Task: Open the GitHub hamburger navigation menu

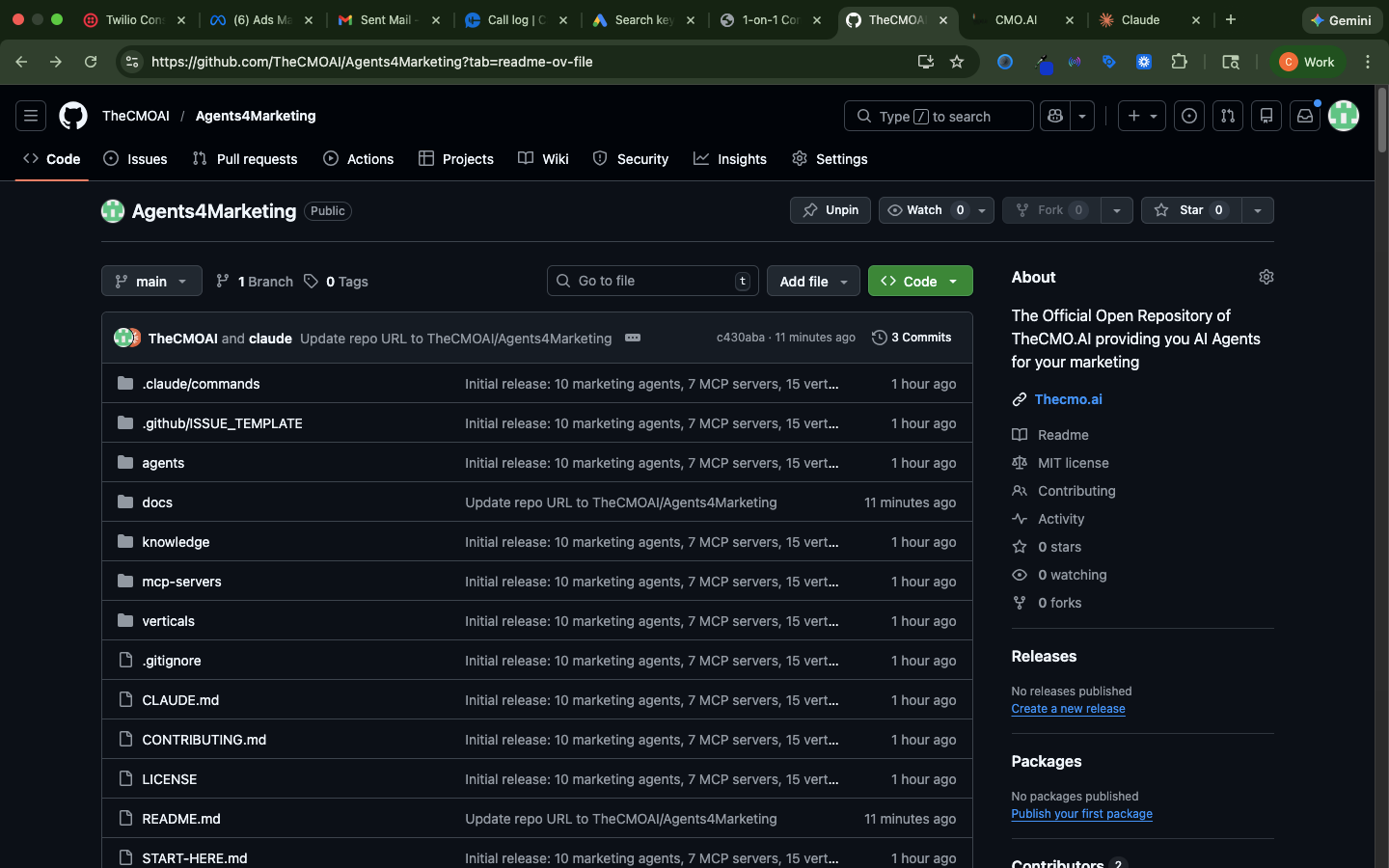Action: pos(31,116)
